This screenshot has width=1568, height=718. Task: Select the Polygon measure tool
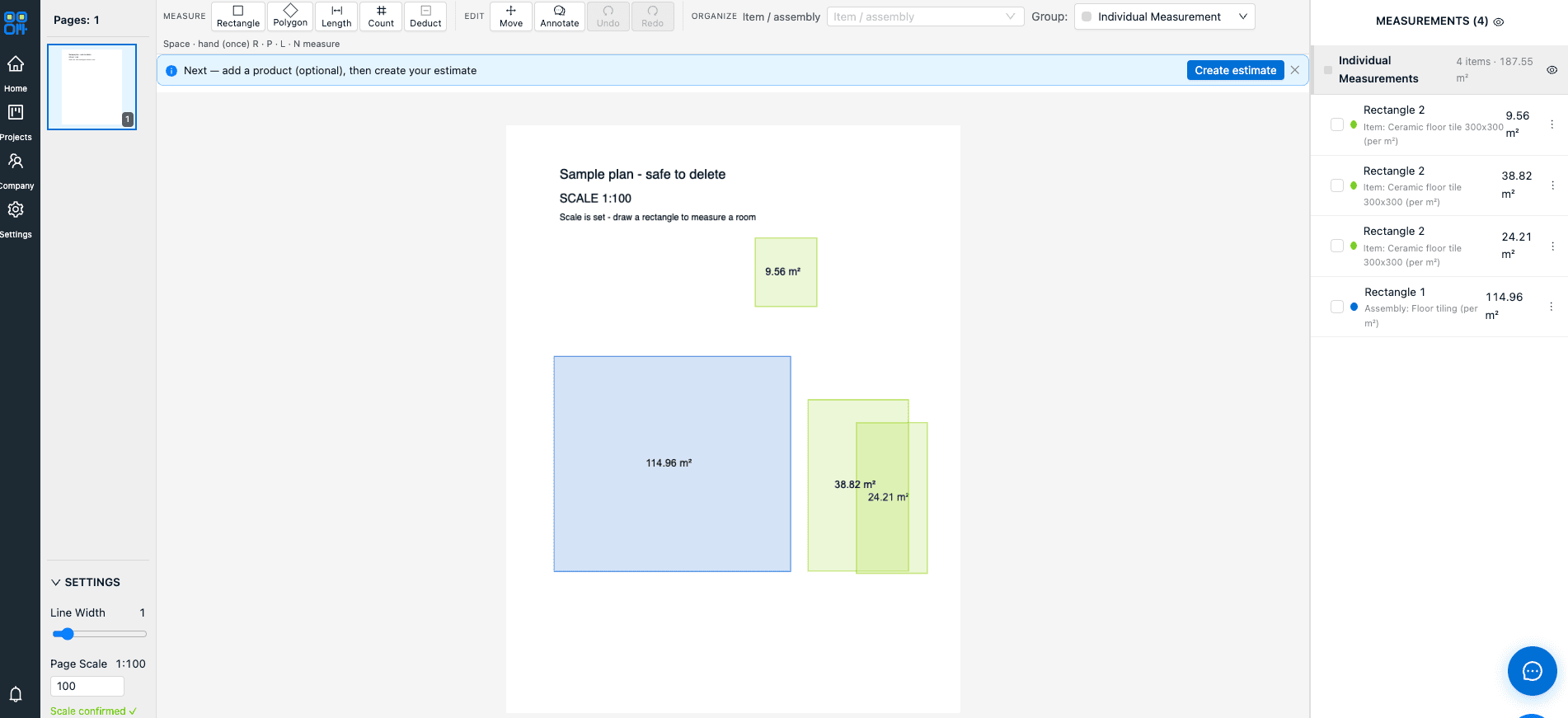tap(290, 16)
